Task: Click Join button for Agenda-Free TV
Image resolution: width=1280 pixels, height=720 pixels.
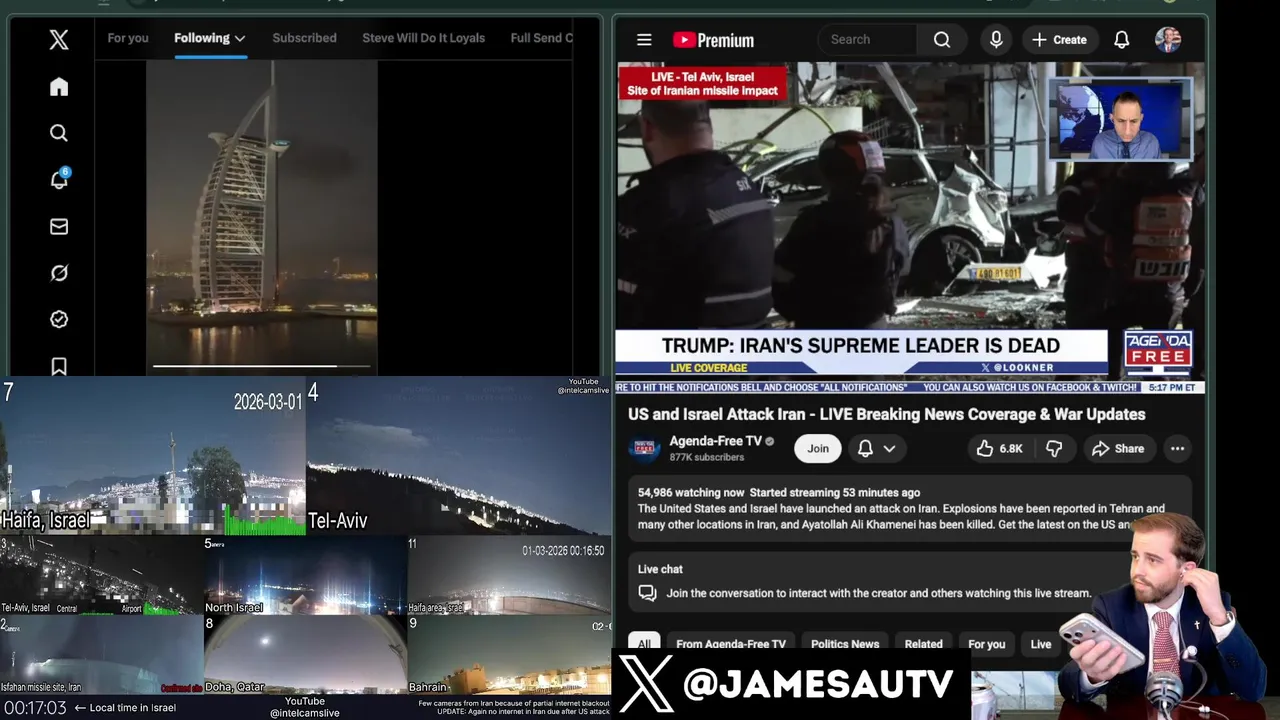Action: click(x=818, y=449)
